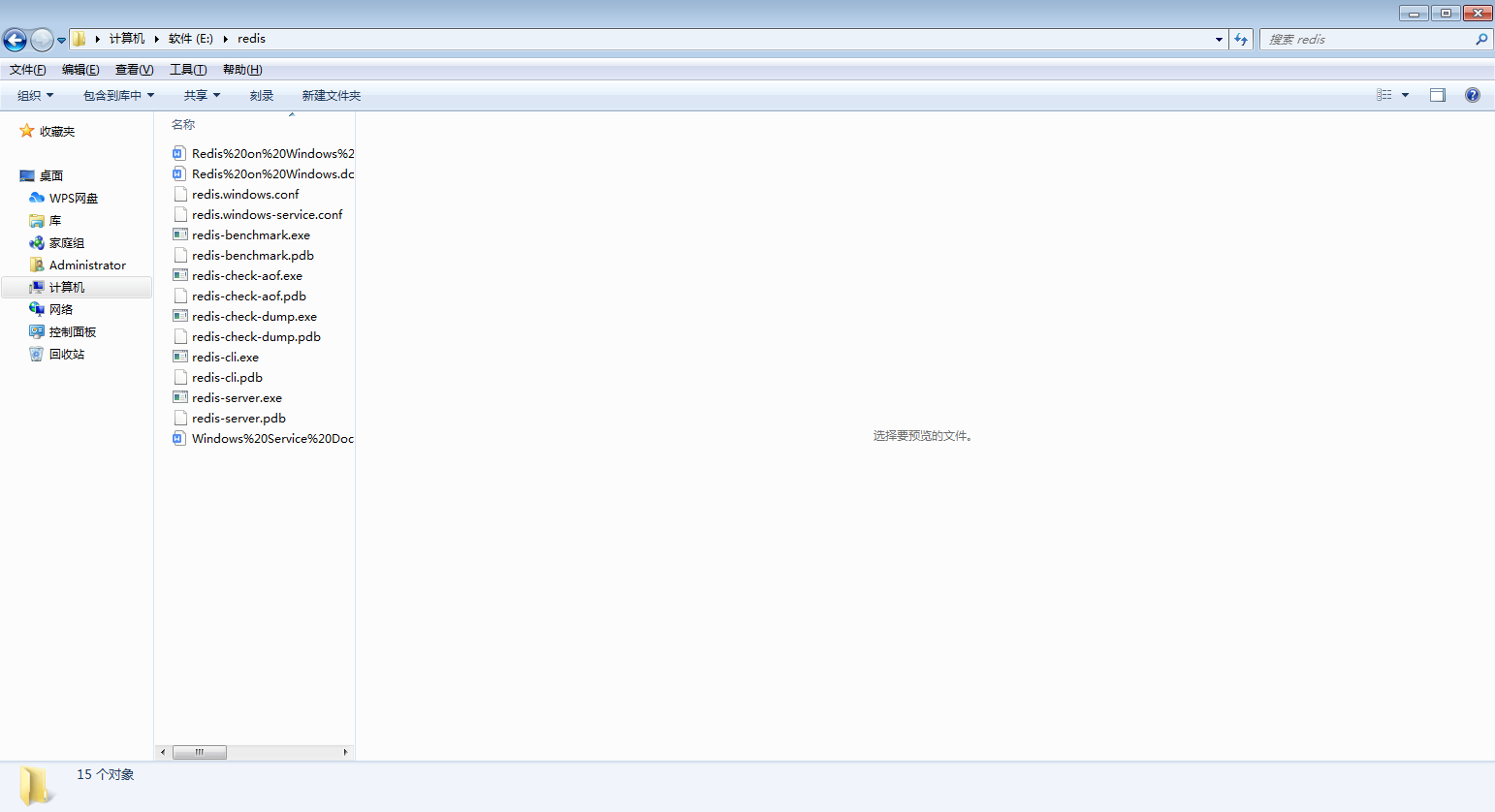Screen dimensions: 1495x812
Task: Select redis-cli.pdb file
Action: pos(218,377)
